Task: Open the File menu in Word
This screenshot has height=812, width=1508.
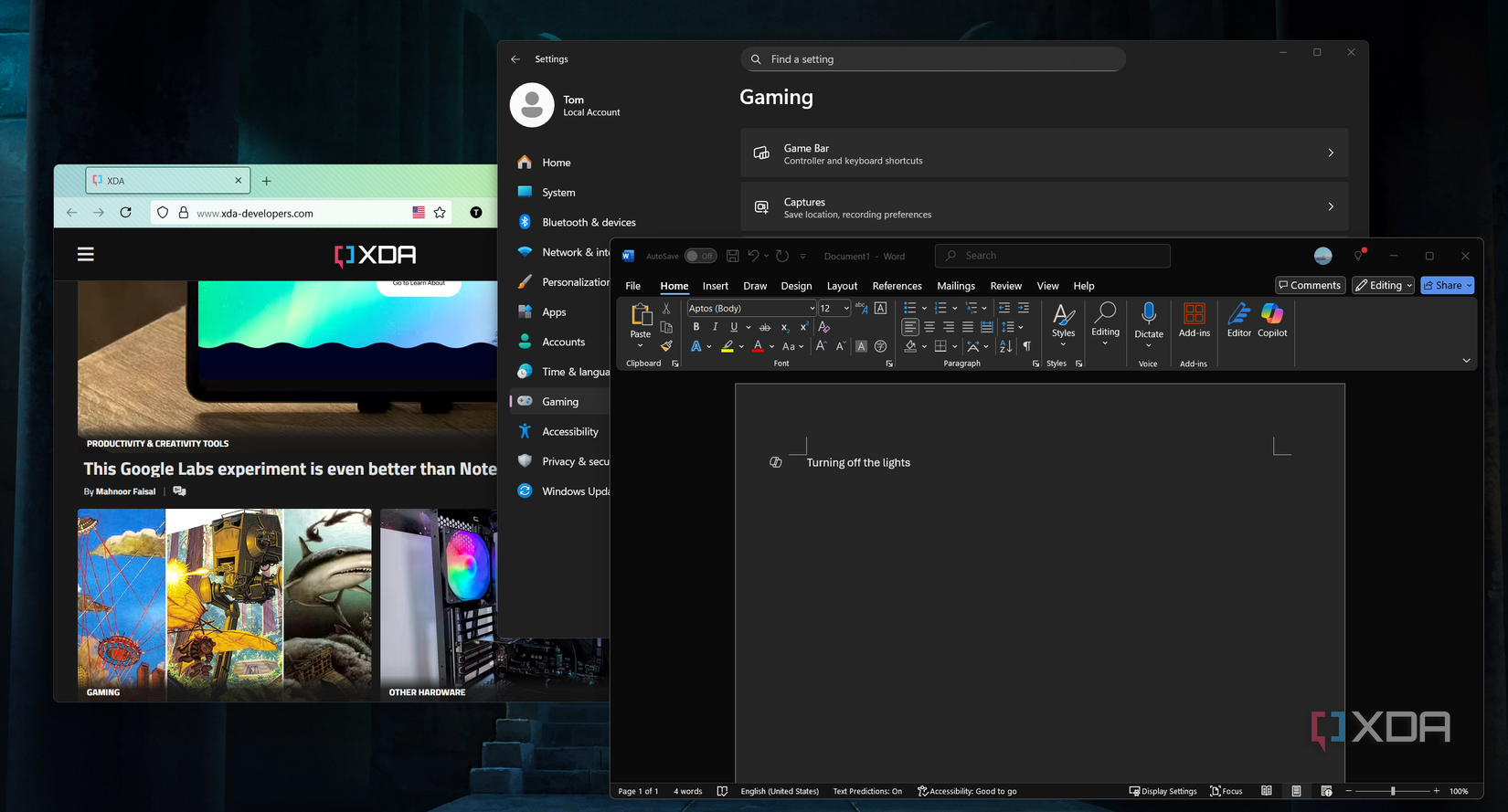Action: click(632, 286)
